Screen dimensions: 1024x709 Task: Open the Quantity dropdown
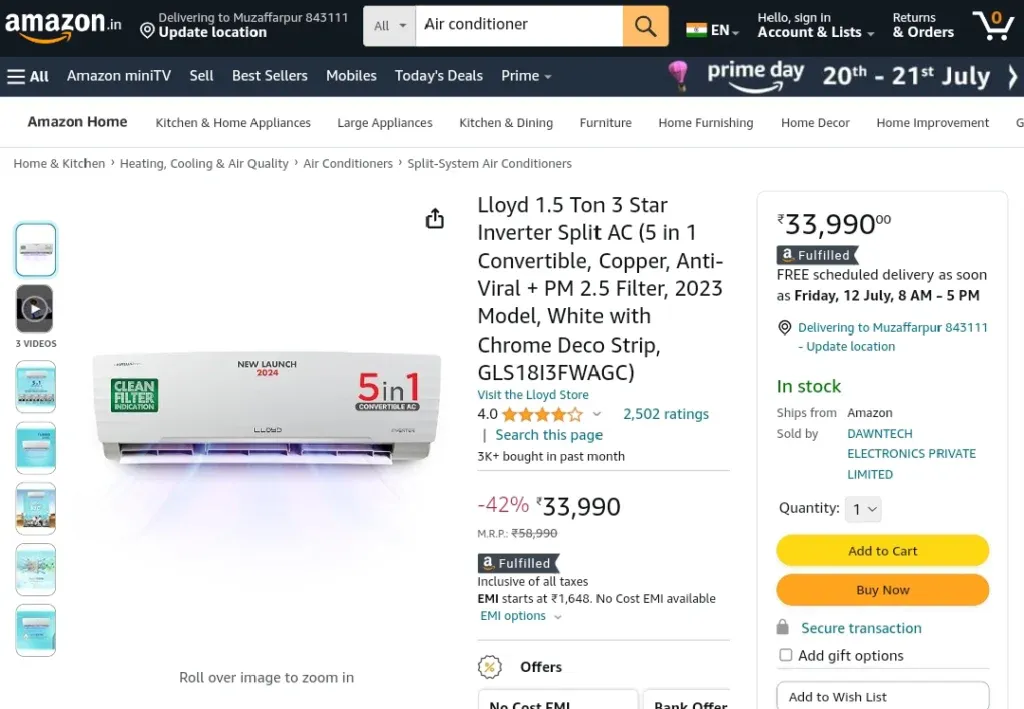click(863, 509)
